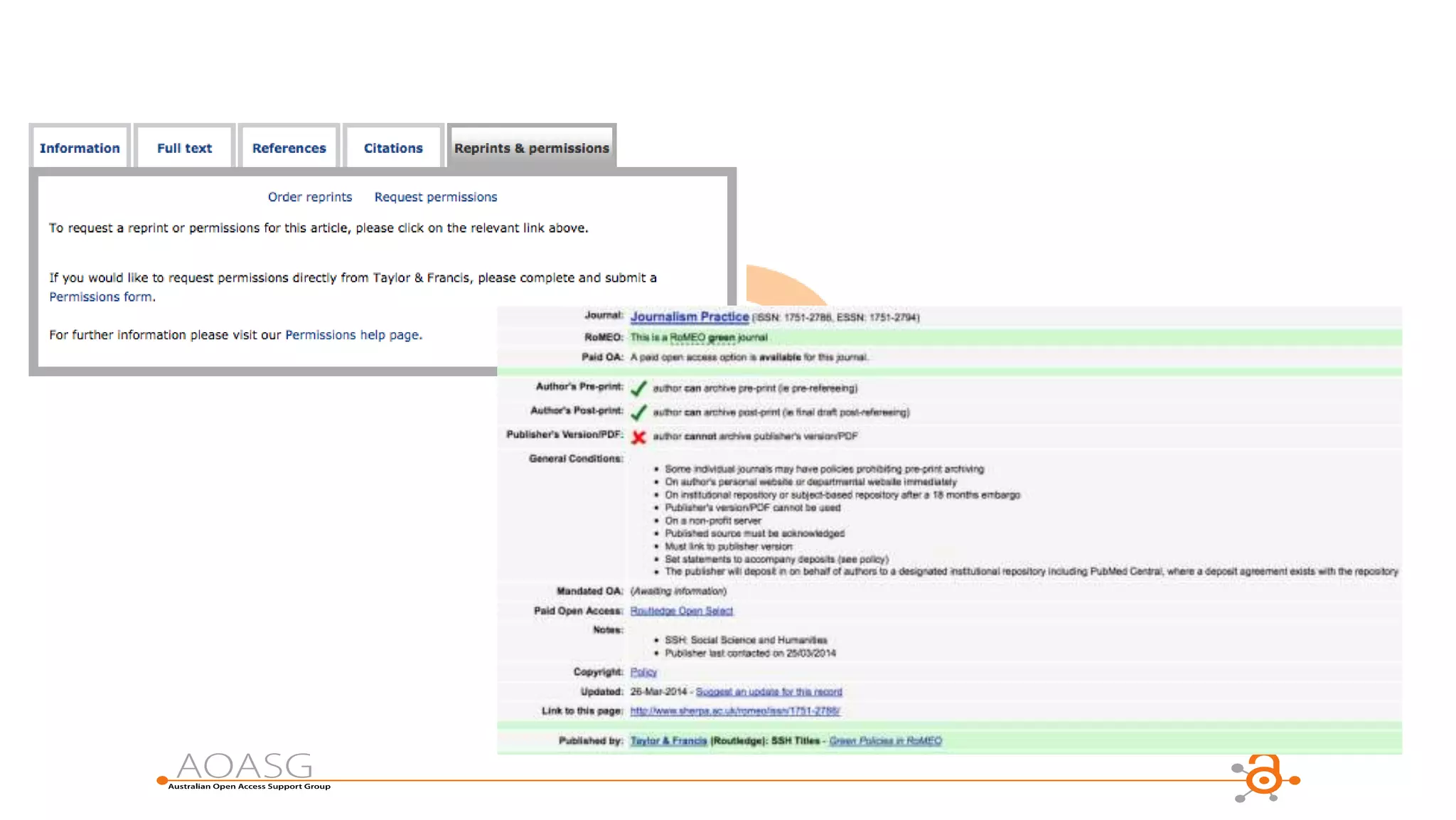Click the AOASG logo
Screen dimensions: 1456x820
245,770
